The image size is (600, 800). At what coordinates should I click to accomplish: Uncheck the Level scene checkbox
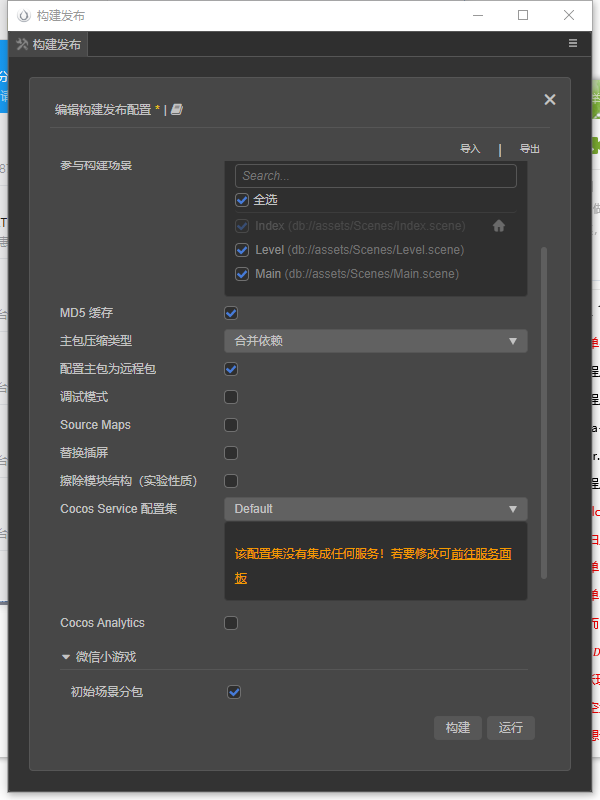pos(242,250)
